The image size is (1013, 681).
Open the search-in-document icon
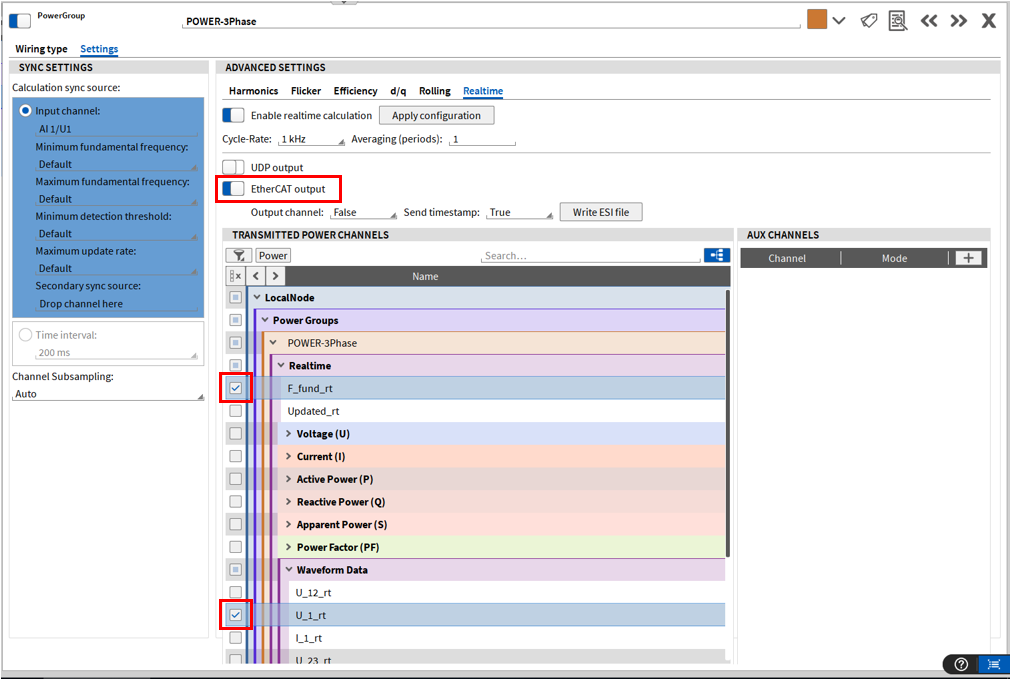coord(897,21)
